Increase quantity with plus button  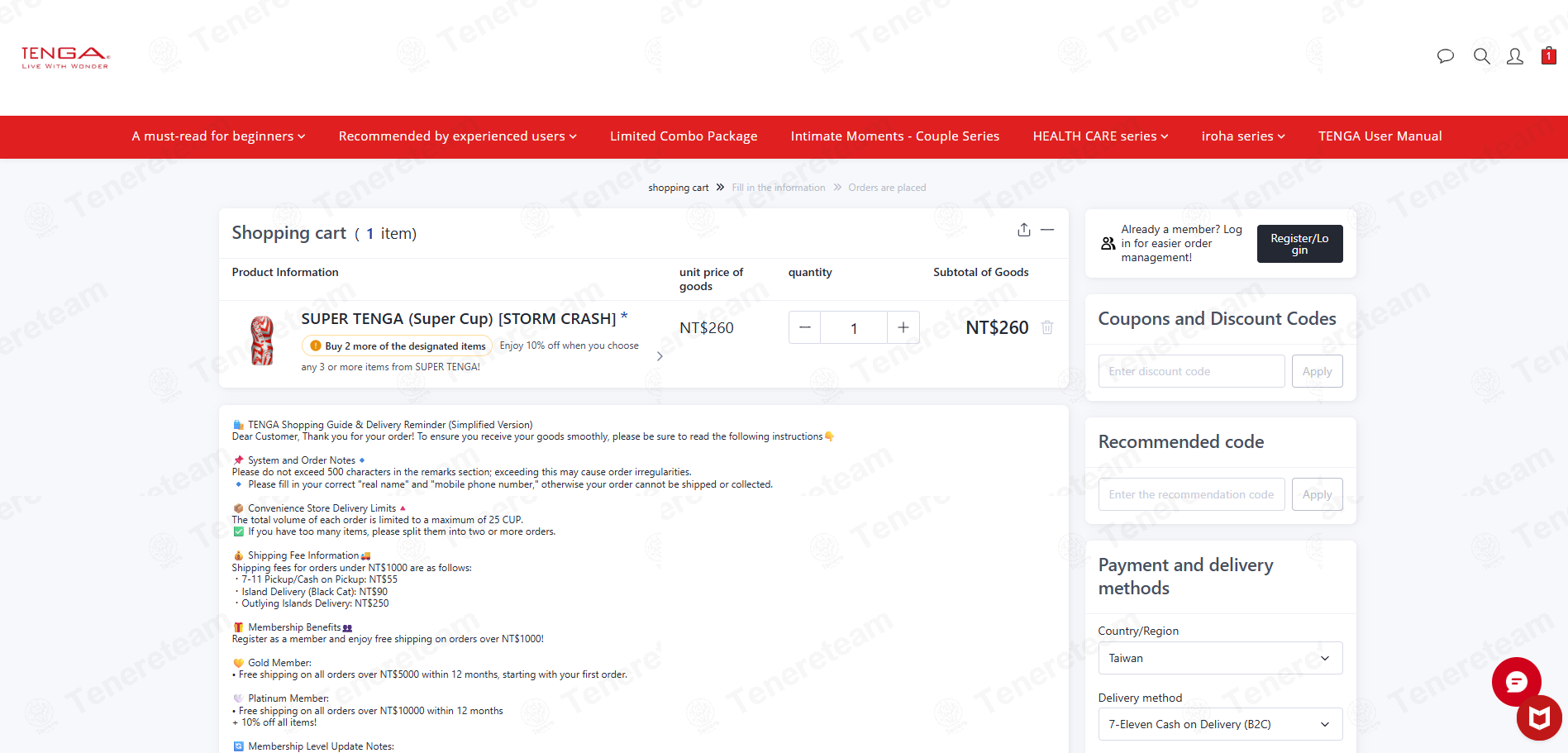pyautogui.click(x=903, y=327)
